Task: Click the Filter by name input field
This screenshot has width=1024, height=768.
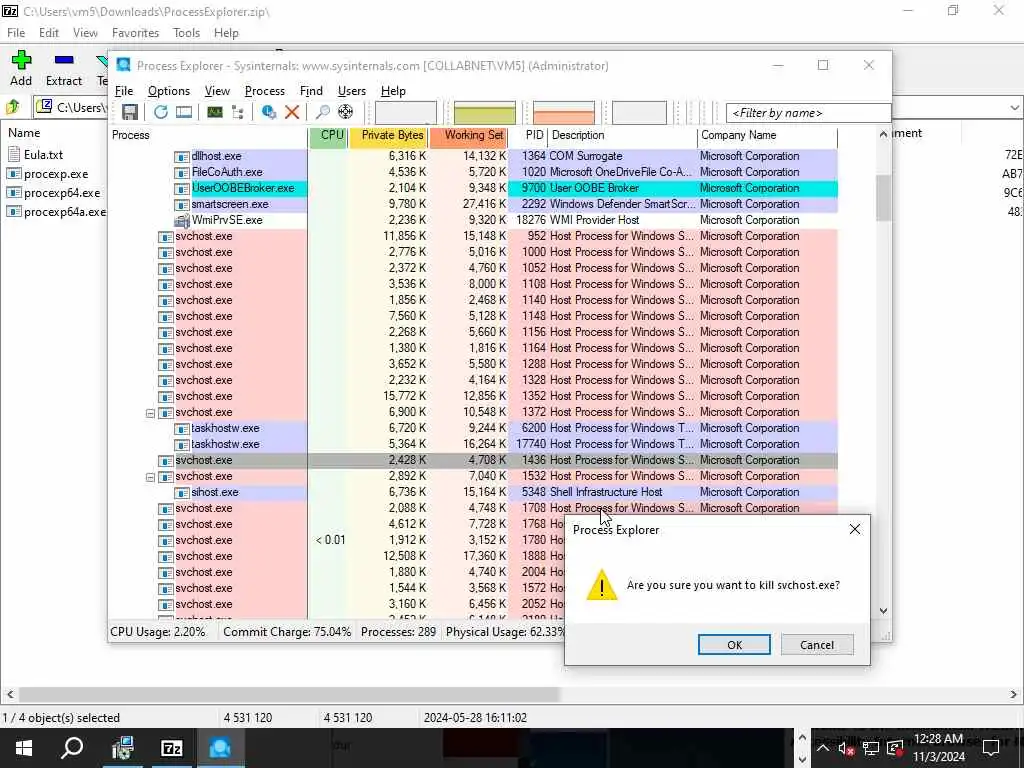Action: [x=808, y=113]
